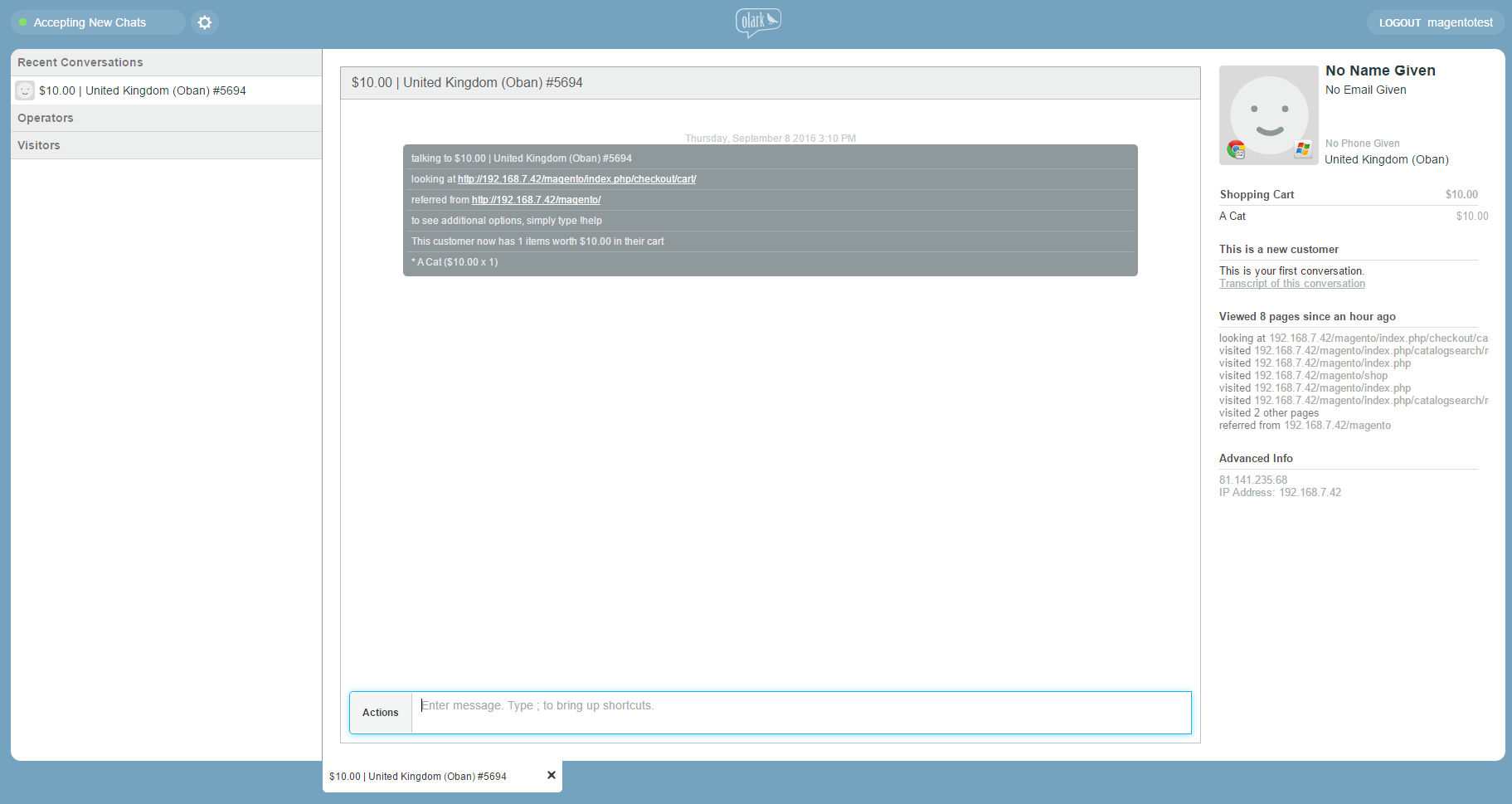
Task: Open the checkout/cart URL link
Action: point(576,179)
